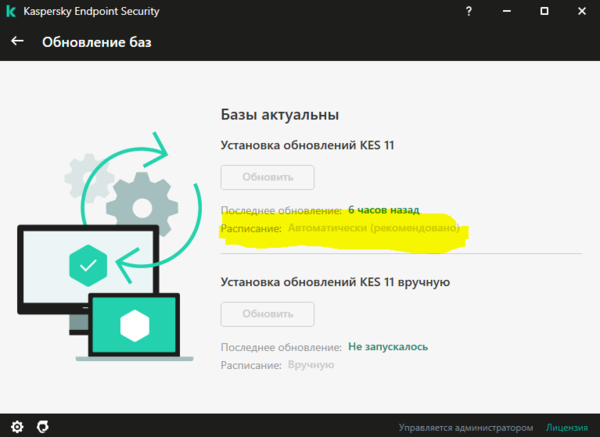Click the Вручную schedule value
Viewport: 600px width, 437px height.
point(311,365)
